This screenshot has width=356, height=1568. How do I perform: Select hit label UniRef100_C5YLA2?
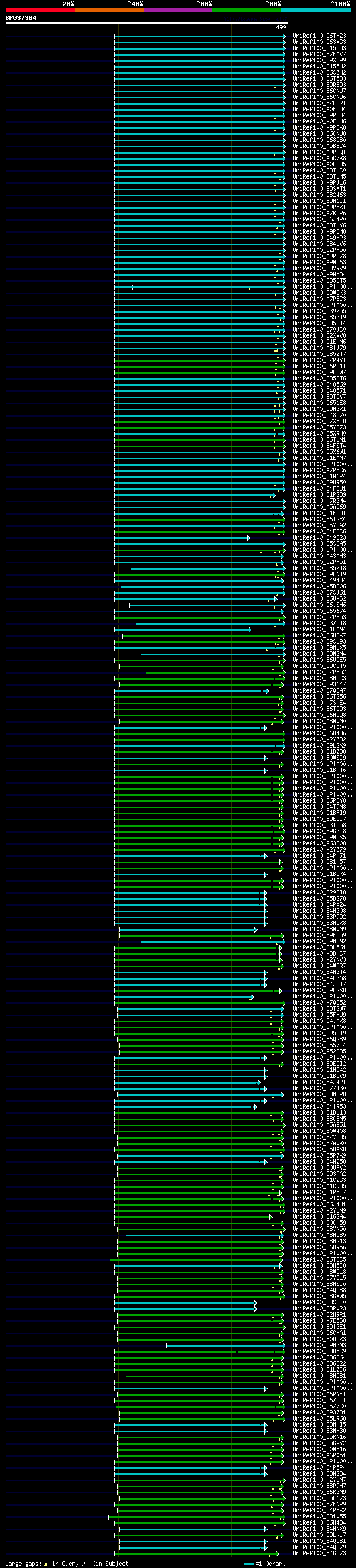click(319, 525)
